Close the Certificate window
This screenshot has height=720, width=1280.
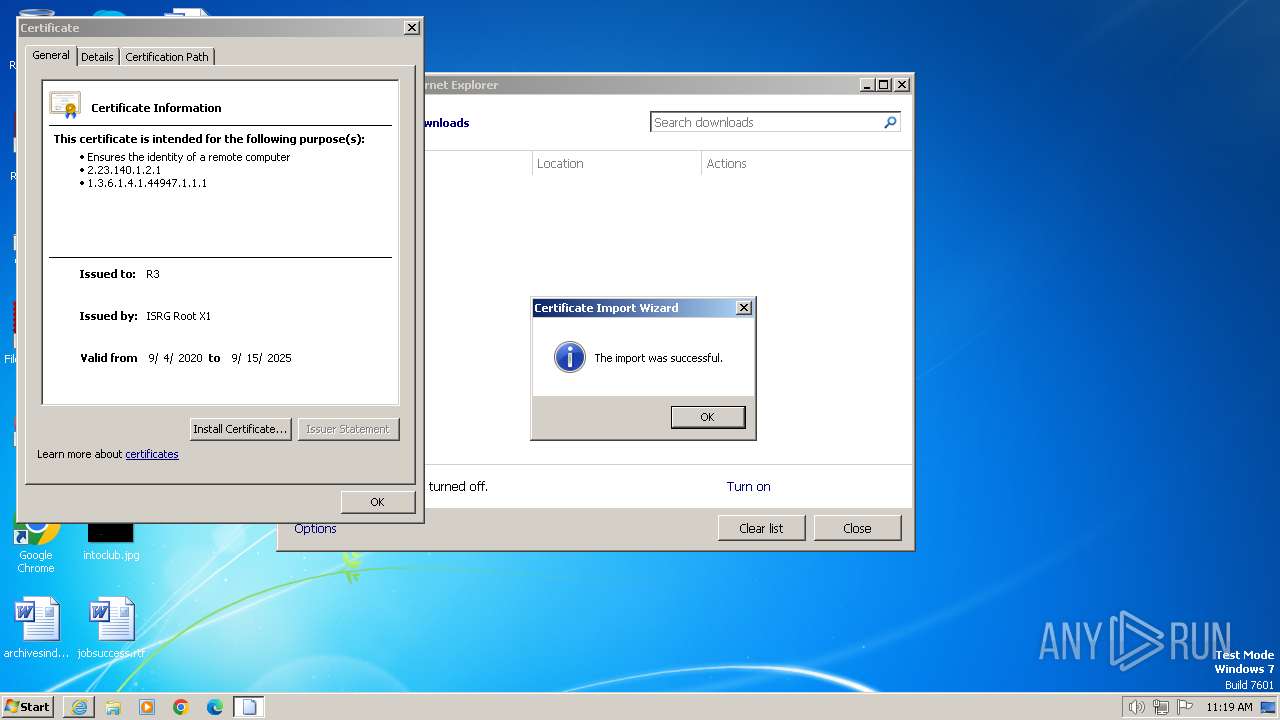(x=411, y=28)
